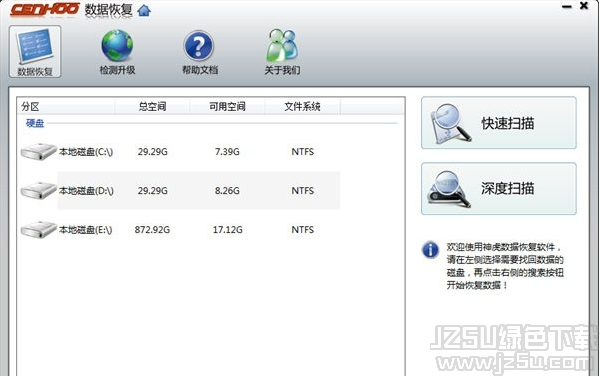The image size is (600, 376).
Task: Select drive icon for 本地磁盘(D:\)
Action: [39, 190]
